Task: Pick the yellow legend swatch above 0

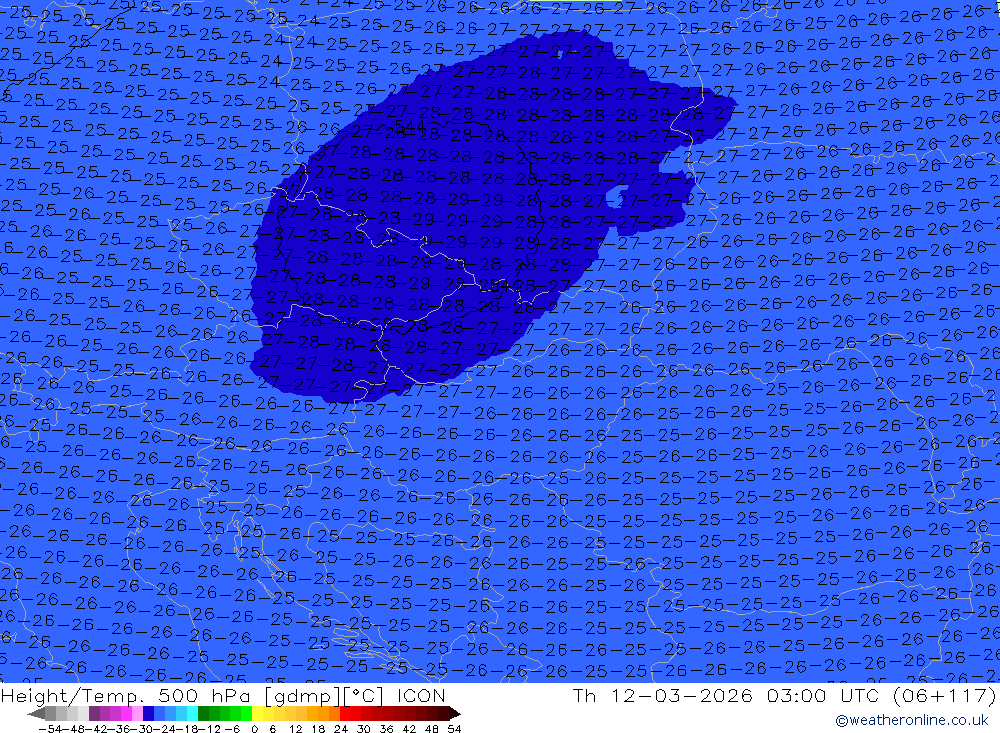Action: [258, 714]
